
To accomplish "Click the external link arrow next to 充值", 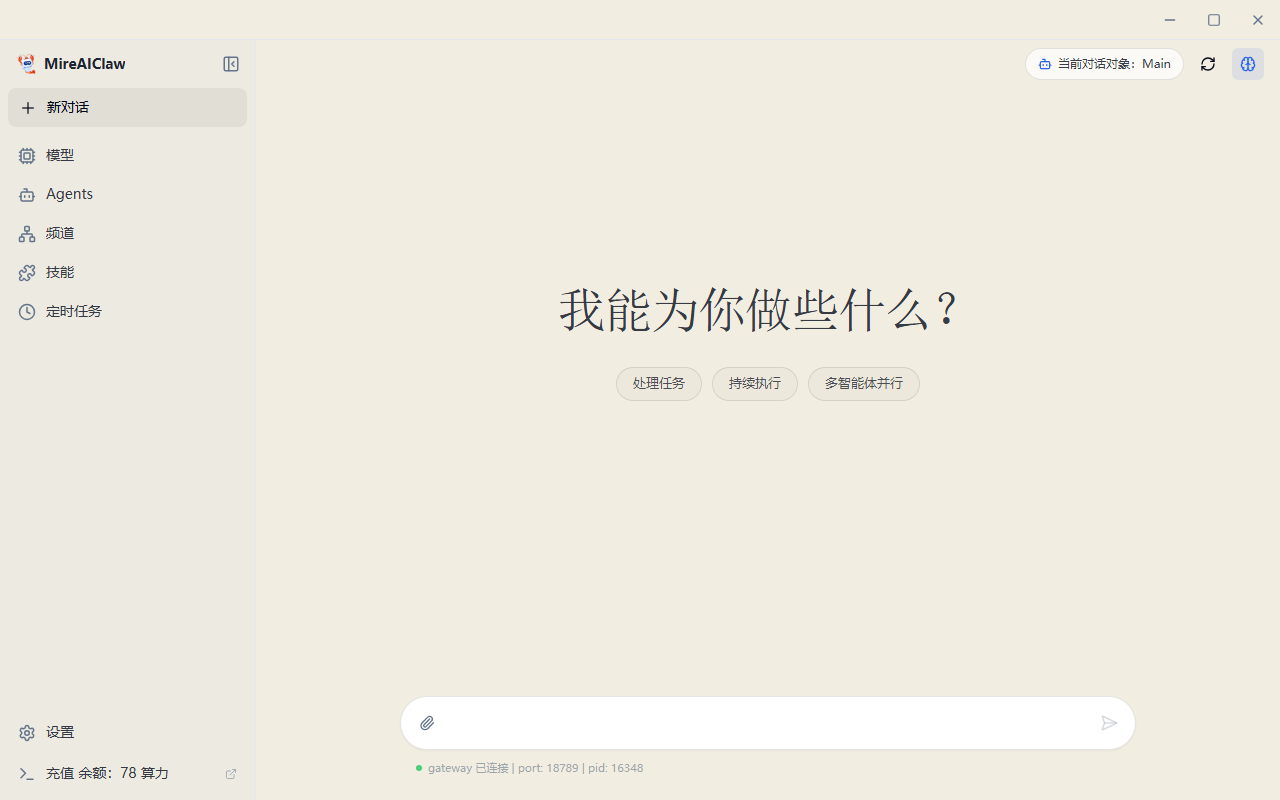I will pyautogui.click(x=230, y=773).
